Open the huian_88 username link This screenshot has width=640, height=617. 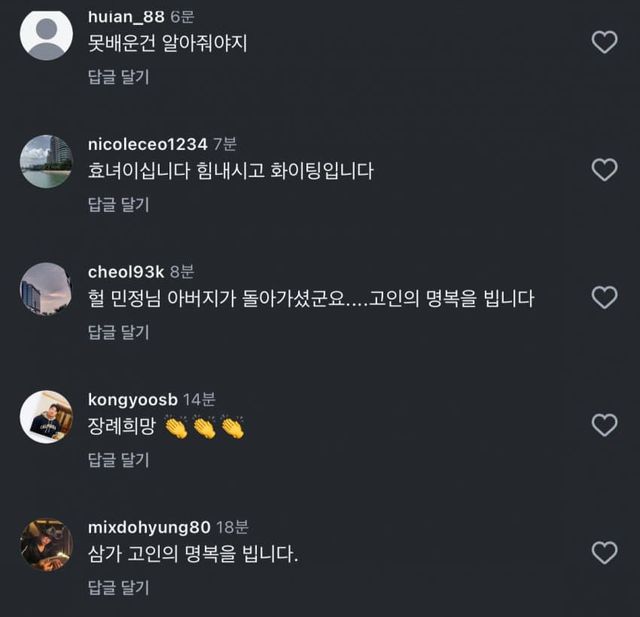(127, 16)
